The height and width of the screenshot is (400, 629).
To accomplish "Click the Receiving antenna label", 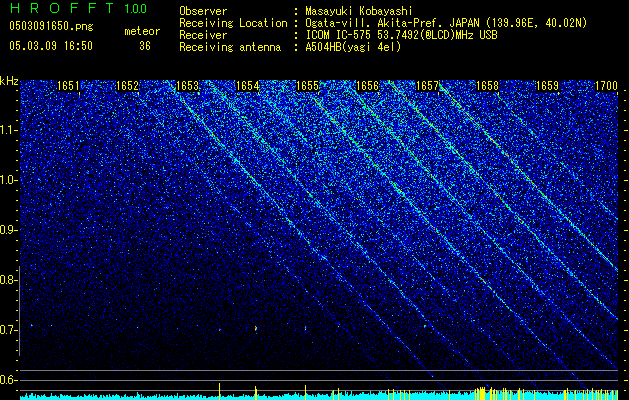I will coord(230,47).
